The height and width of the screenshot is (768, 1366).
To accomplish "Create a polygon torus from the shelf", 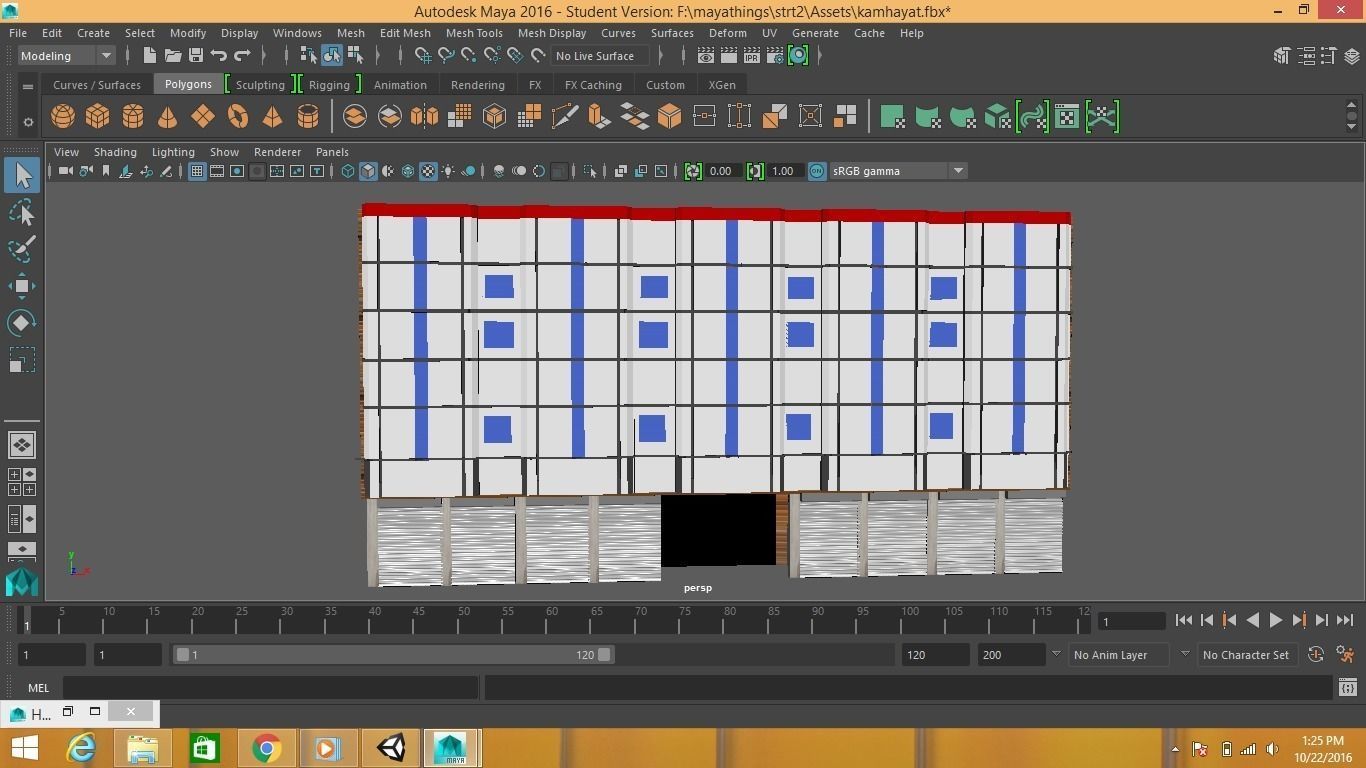I will coord(238,117).
